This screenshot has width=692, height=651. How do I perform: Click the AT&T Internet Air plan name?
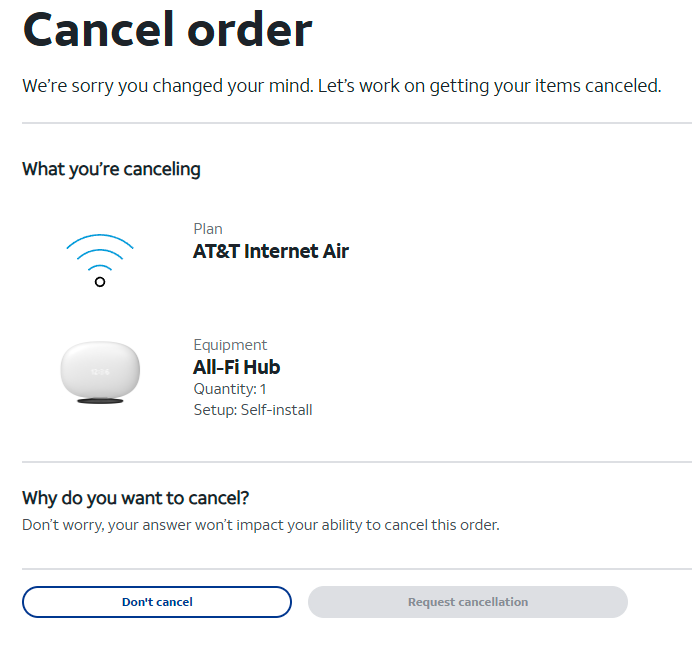[271, 251]
